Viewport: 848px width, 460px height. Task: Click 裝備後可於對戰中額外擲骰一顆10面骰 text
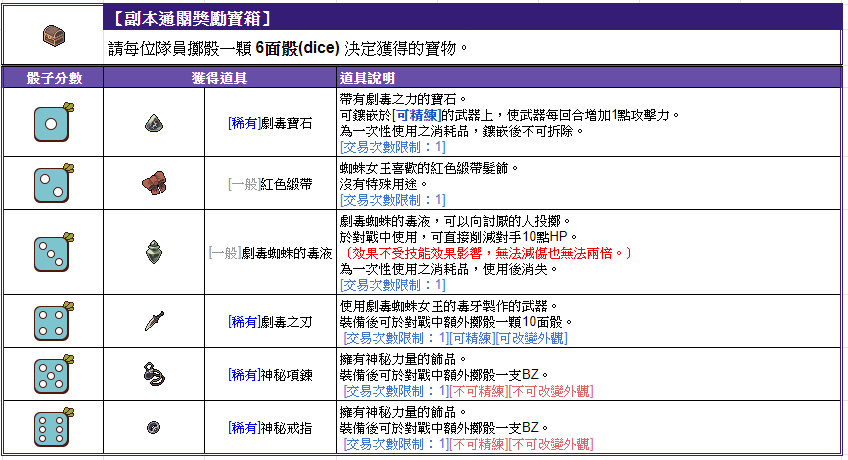[456, 322]
